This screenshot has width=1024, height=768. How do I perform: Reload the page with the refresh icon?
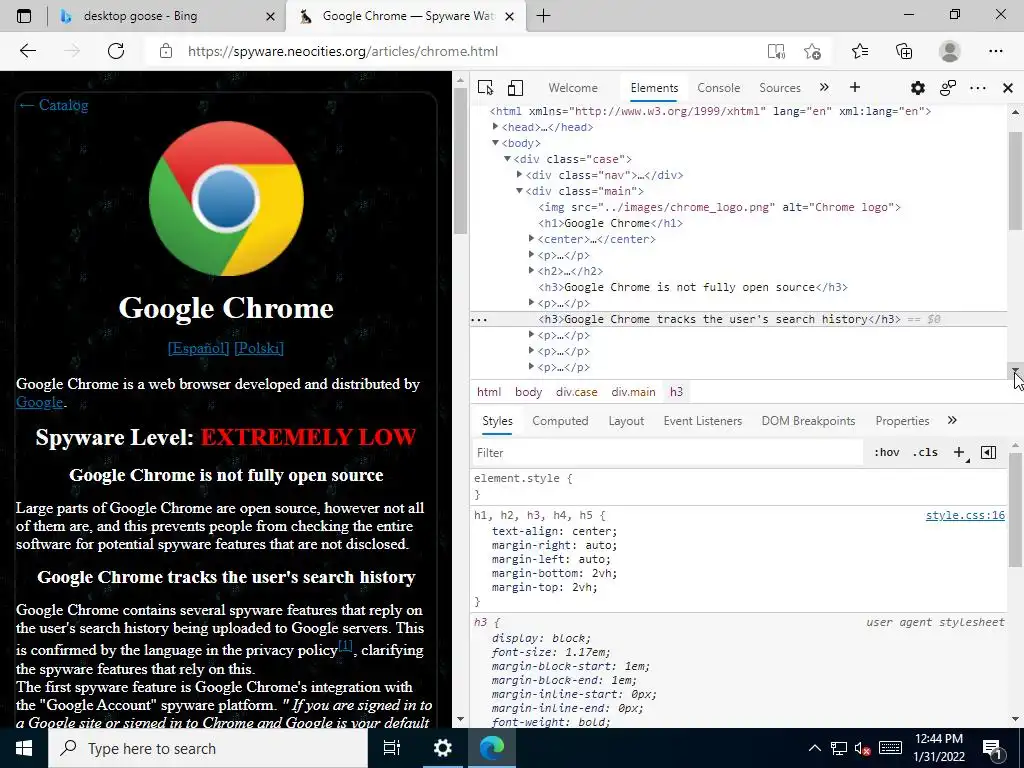[x=116, y=51]
